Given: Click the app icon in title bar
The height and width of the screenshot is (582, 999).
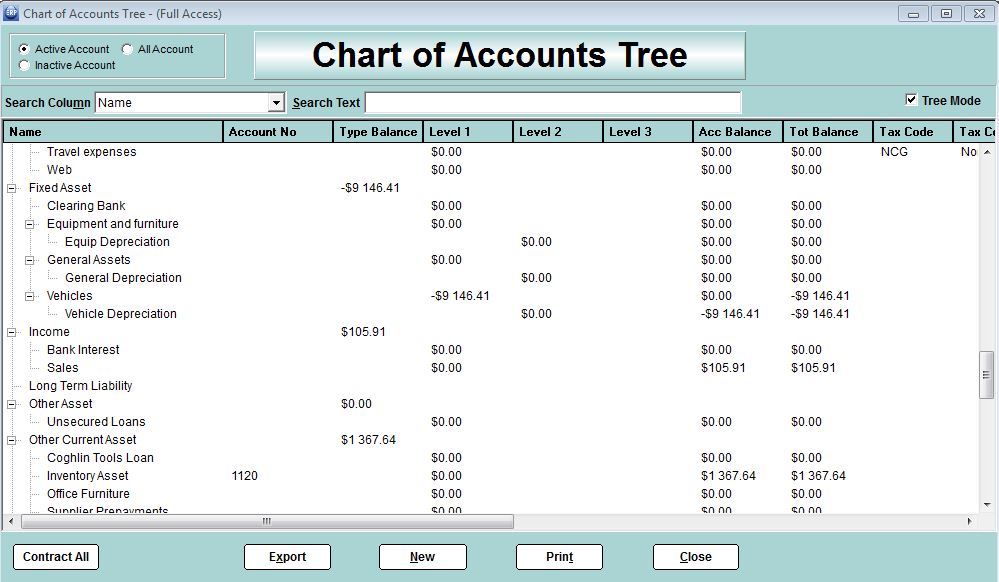Looking at the screenshot, I should (x=11, y=13).
